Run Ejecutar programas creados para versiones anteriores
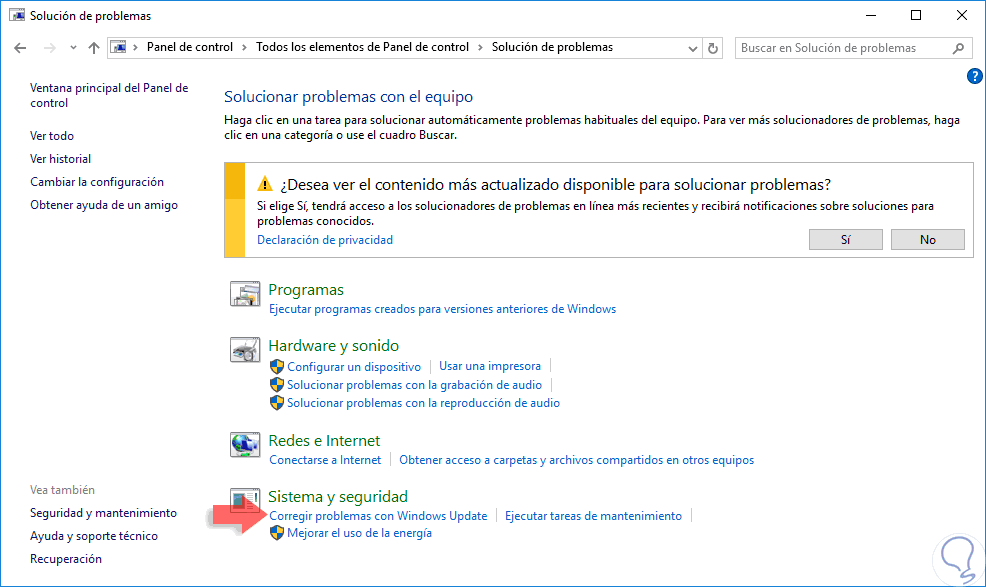Image resolution: width=986 pixels, height=587 pixels. pos(442,309)
